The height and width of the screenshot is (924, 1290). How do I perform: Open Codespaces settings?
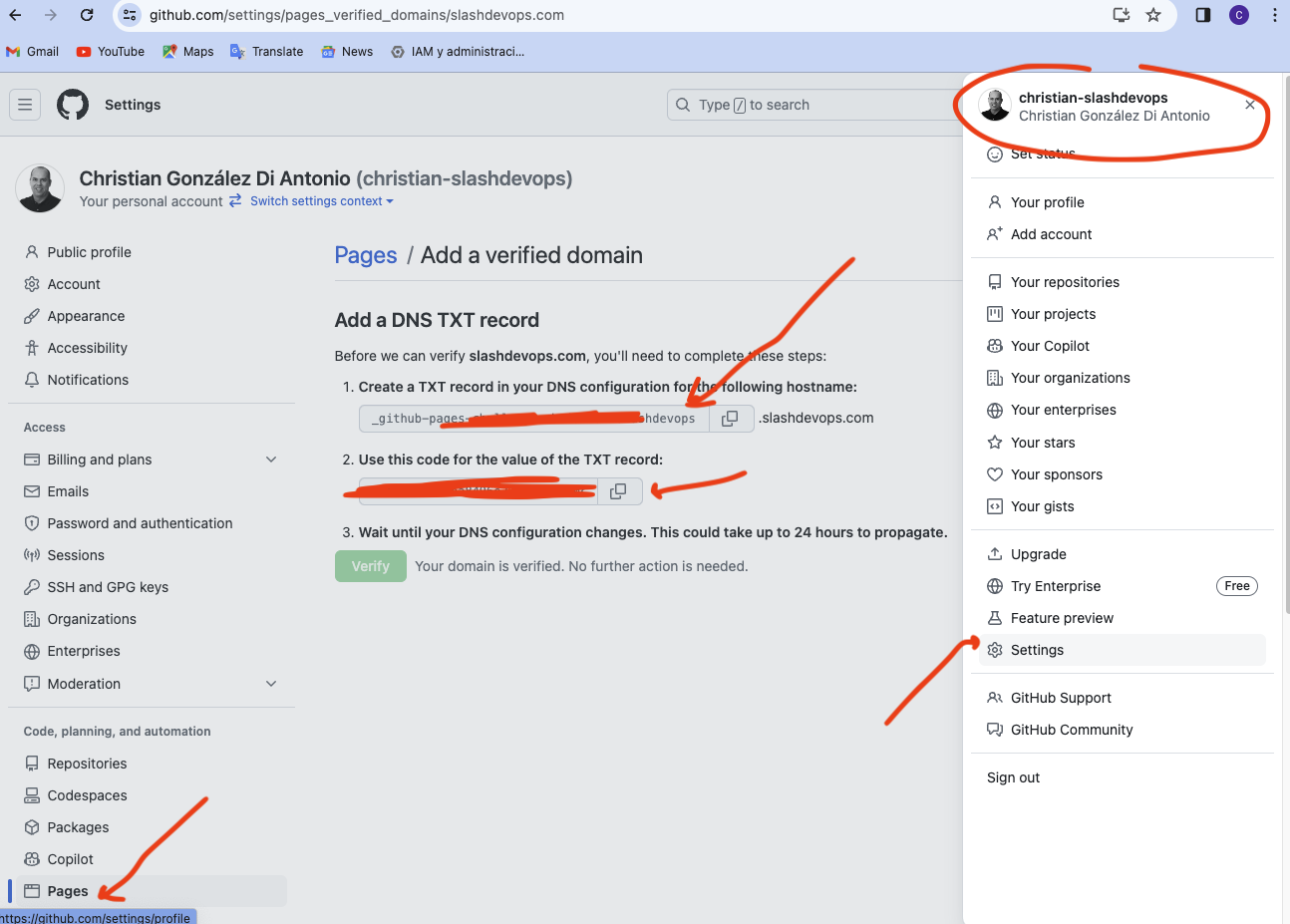pyautogui.click(x=152, y=795)
